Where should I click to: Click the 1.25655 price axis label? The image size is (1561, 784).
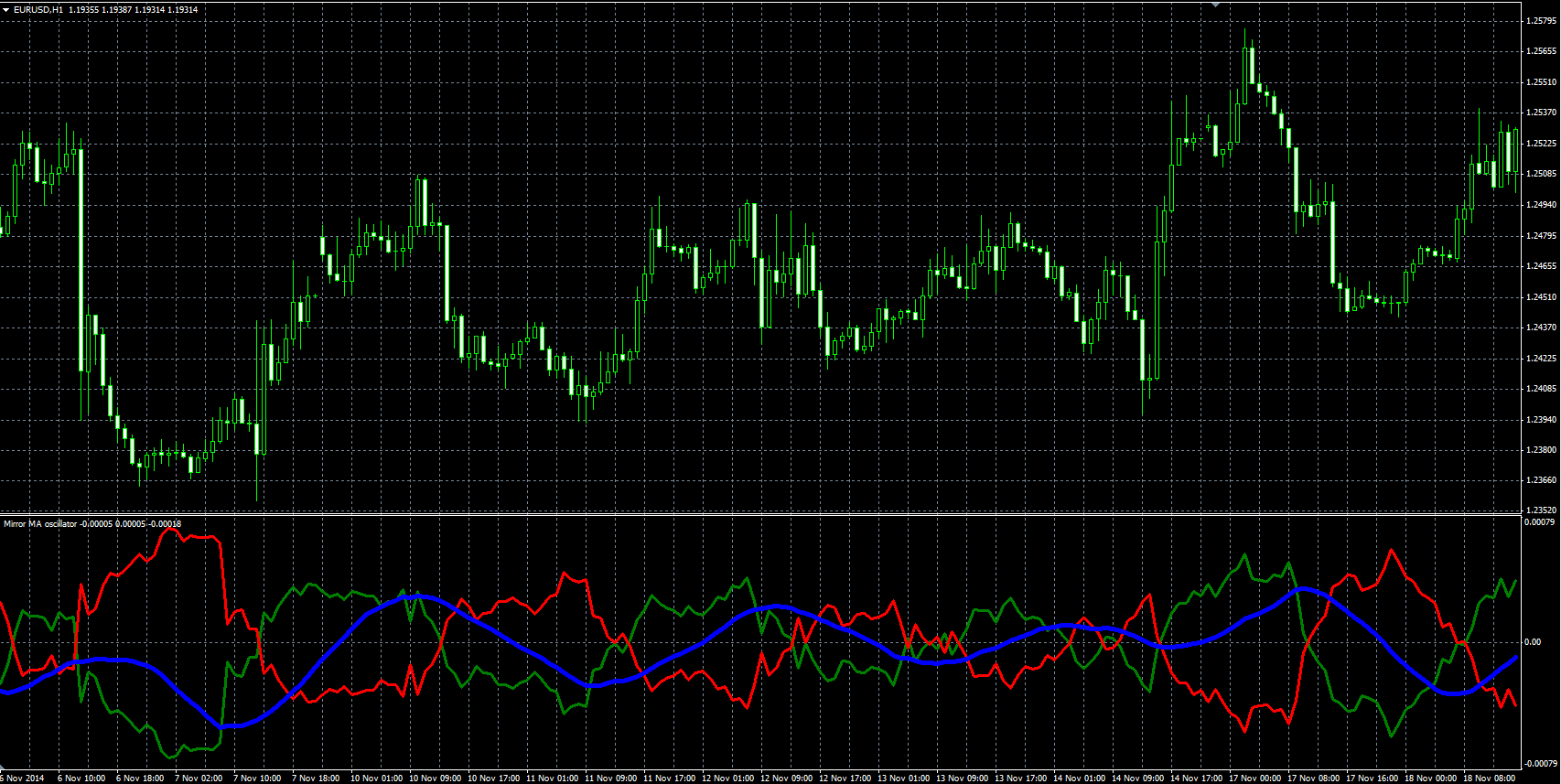coord(1542,51)
